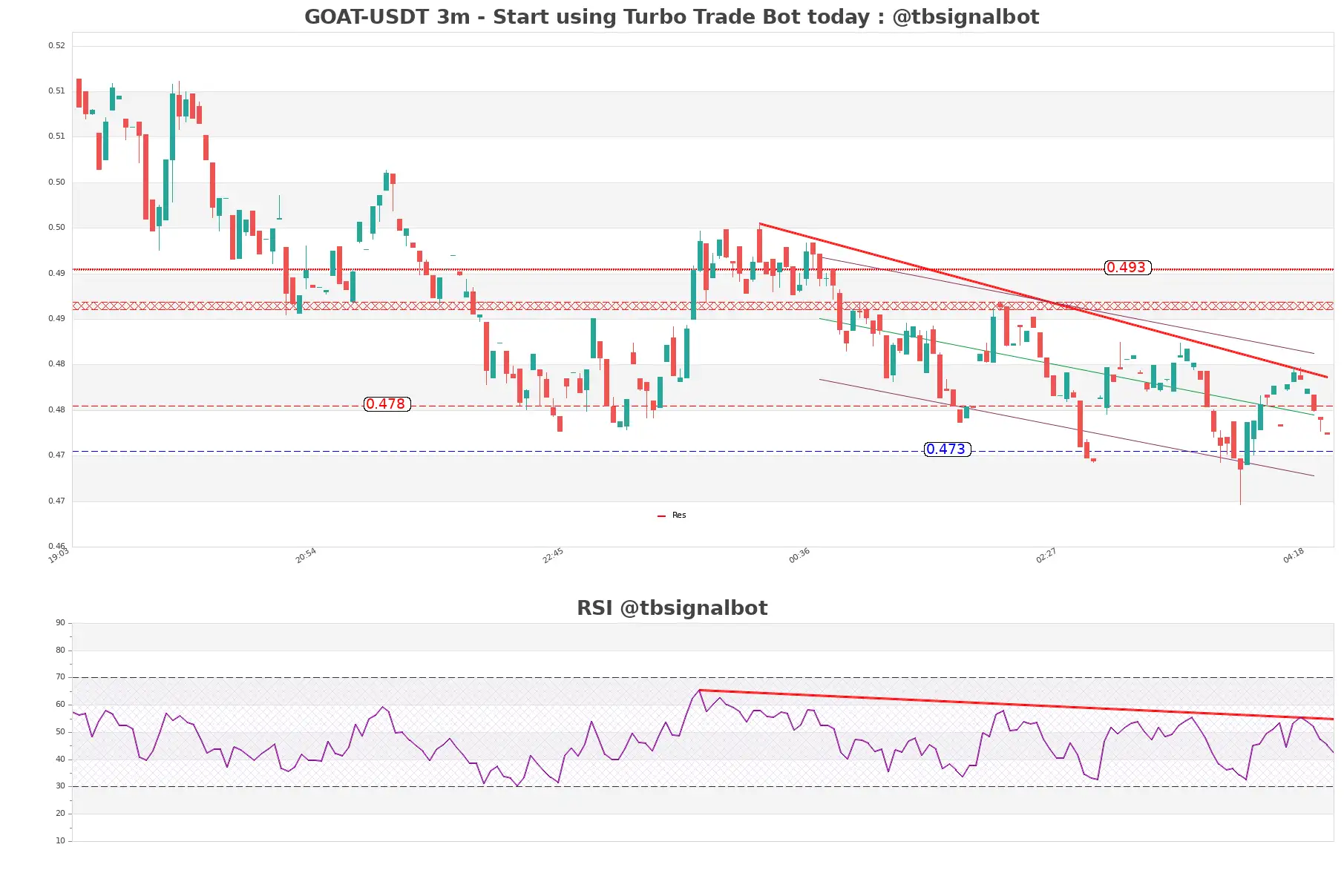Click the 0.478 price level label
1344x896 pixels.
(387, 404)
